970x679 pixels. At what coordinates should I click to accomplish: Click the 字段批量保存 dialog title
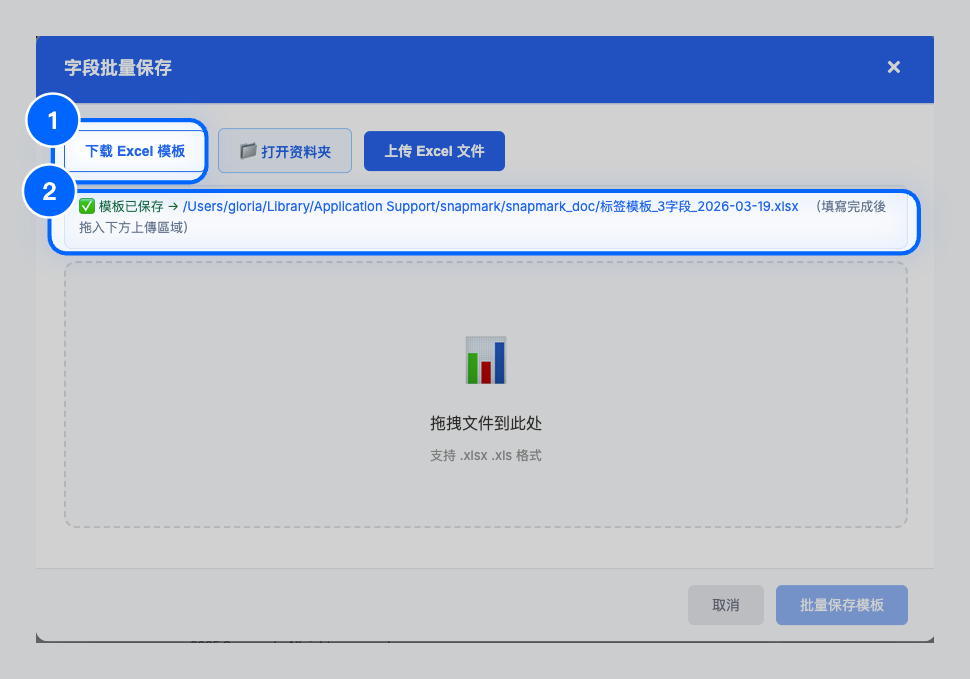click(117, 69)
